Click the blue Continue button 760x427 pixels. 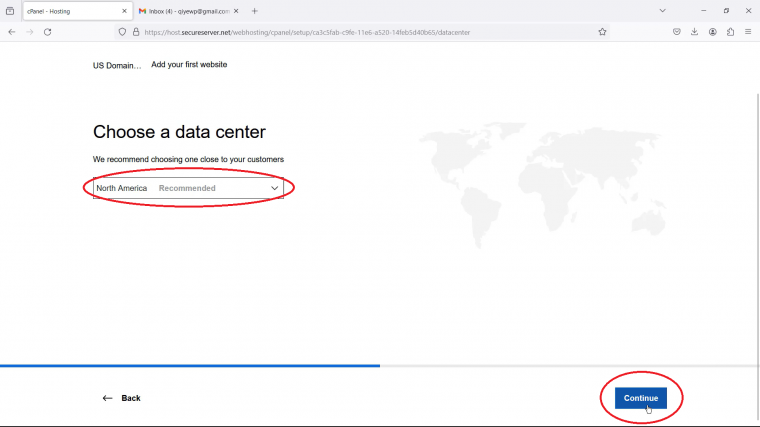click(641, 398)
